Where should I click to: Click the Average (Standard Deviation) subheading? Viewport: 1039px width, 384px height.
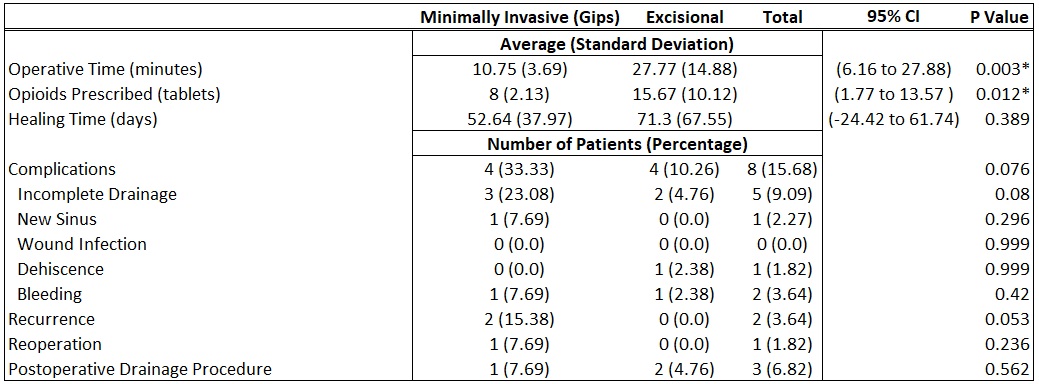(x=617, y=44)
